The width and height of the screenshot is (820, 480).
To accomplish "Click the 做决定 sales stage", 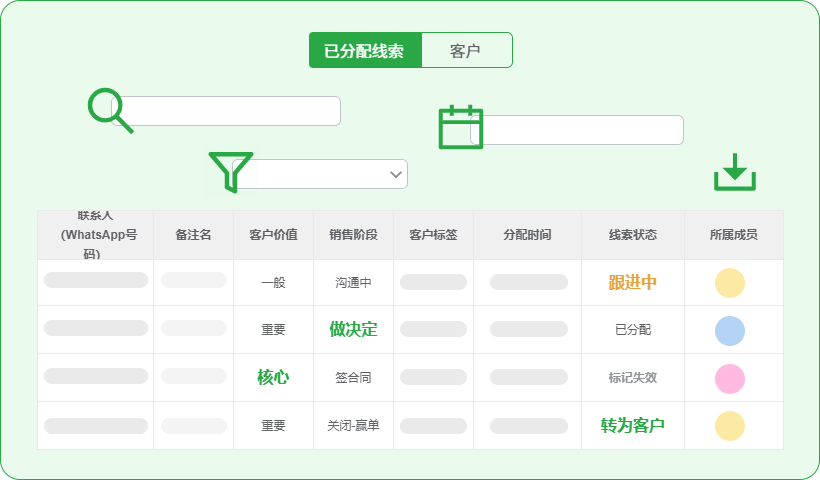I will 353,330.
